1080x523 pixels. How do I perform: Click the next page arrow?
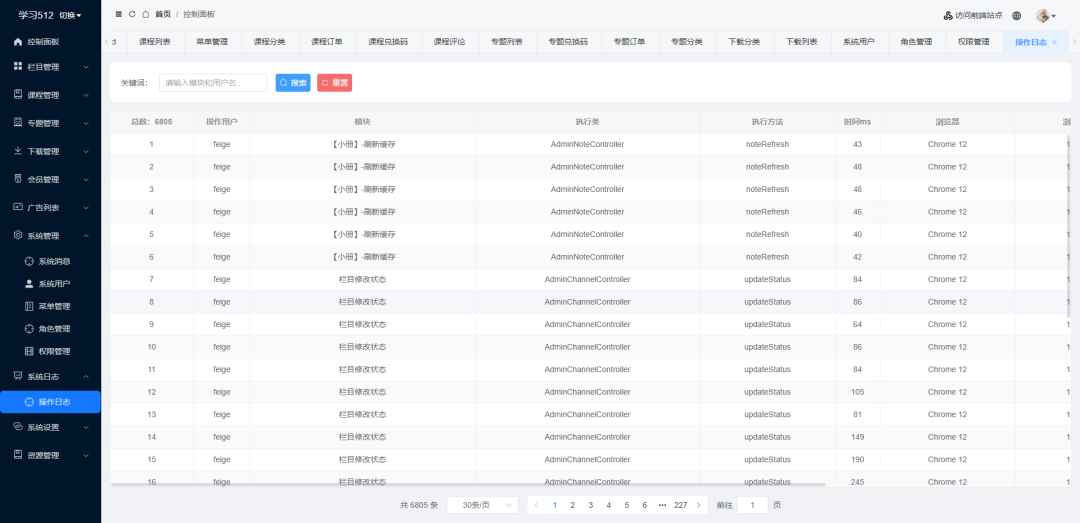(x=699, y=505)
